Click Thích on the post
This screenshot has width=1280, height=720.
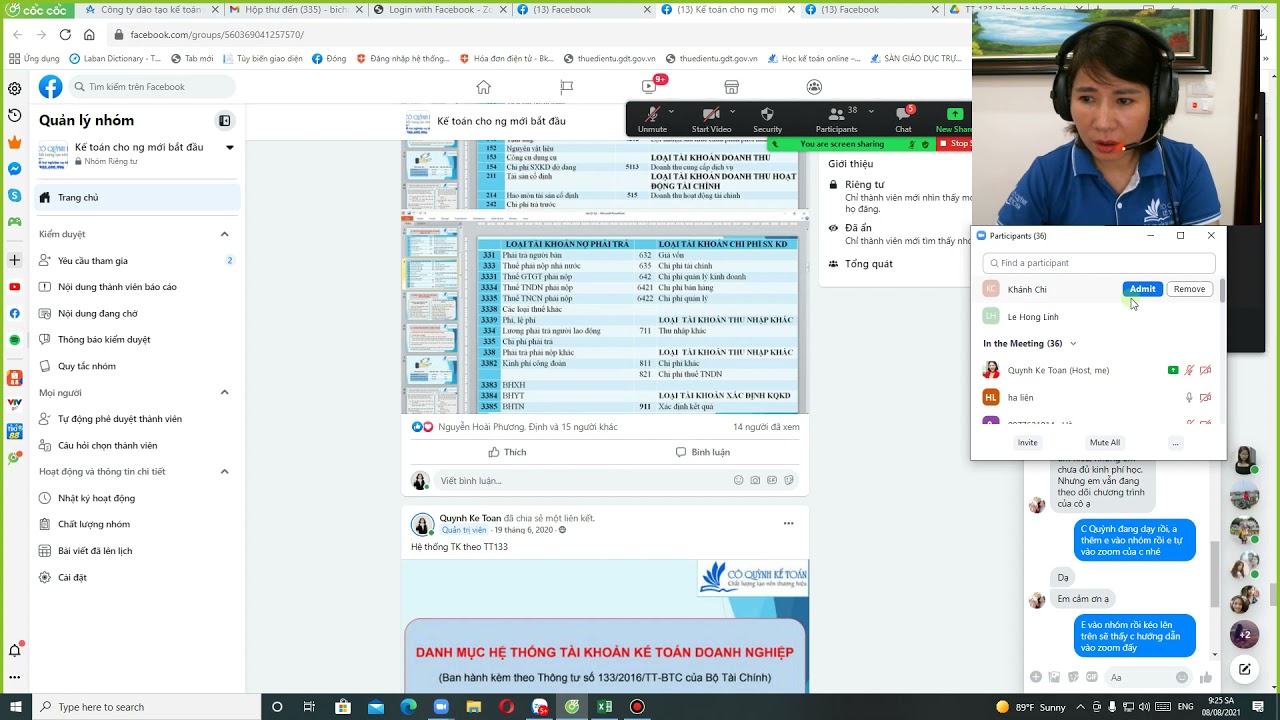click(x=506, y=452)
